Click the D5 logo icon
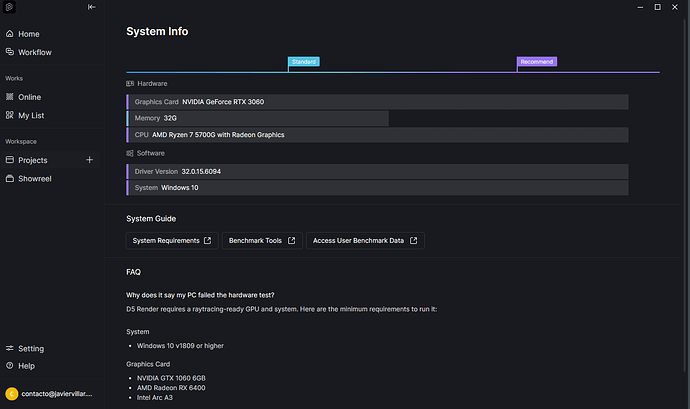 [x=10, y=7]
